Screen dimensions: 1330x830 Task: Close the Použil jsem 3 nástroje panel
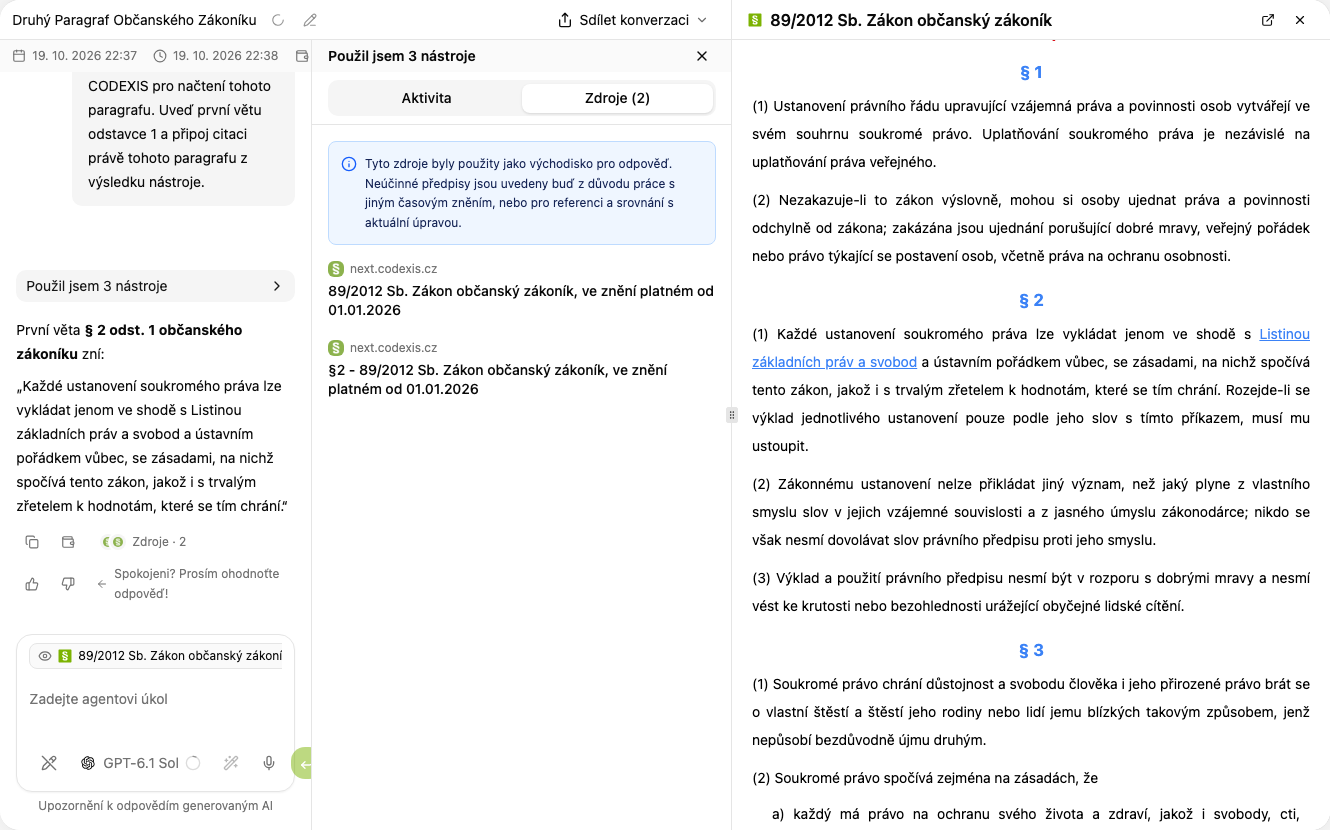click(702, 56)
